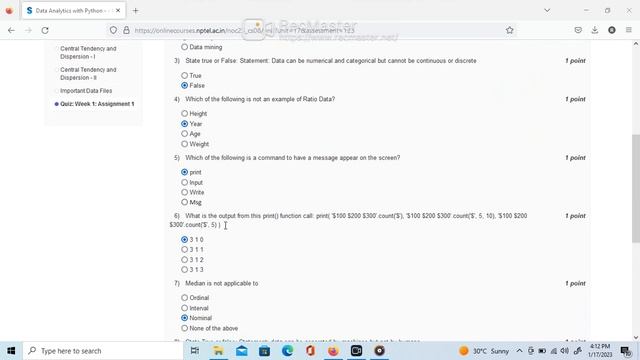Pick answer 3 1 1 for question 6
The image size is (640, 360).
click(x=184, y=249)
